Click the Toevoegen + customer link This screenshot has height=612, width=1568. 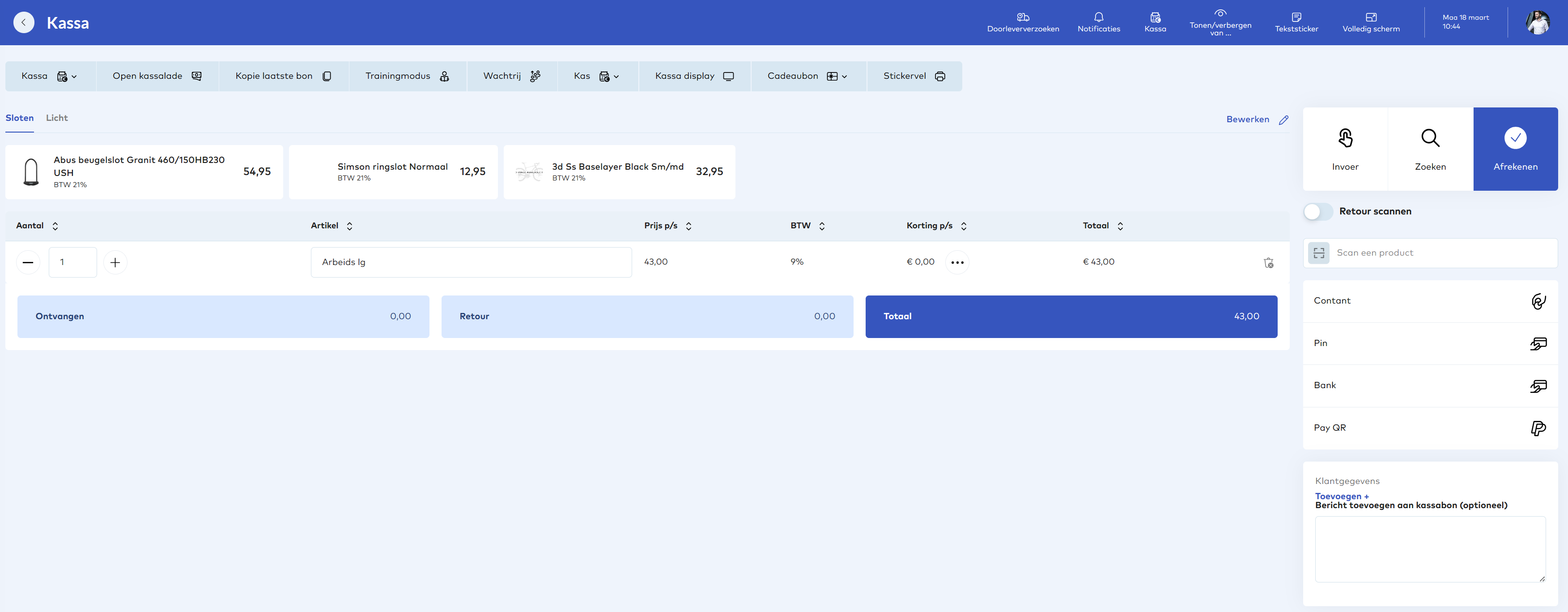1342,496
